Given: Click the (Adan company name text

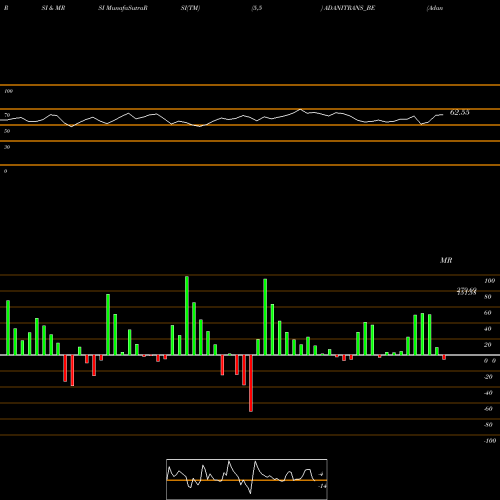Looking at the screenshot, I should [x=435, y=8].
